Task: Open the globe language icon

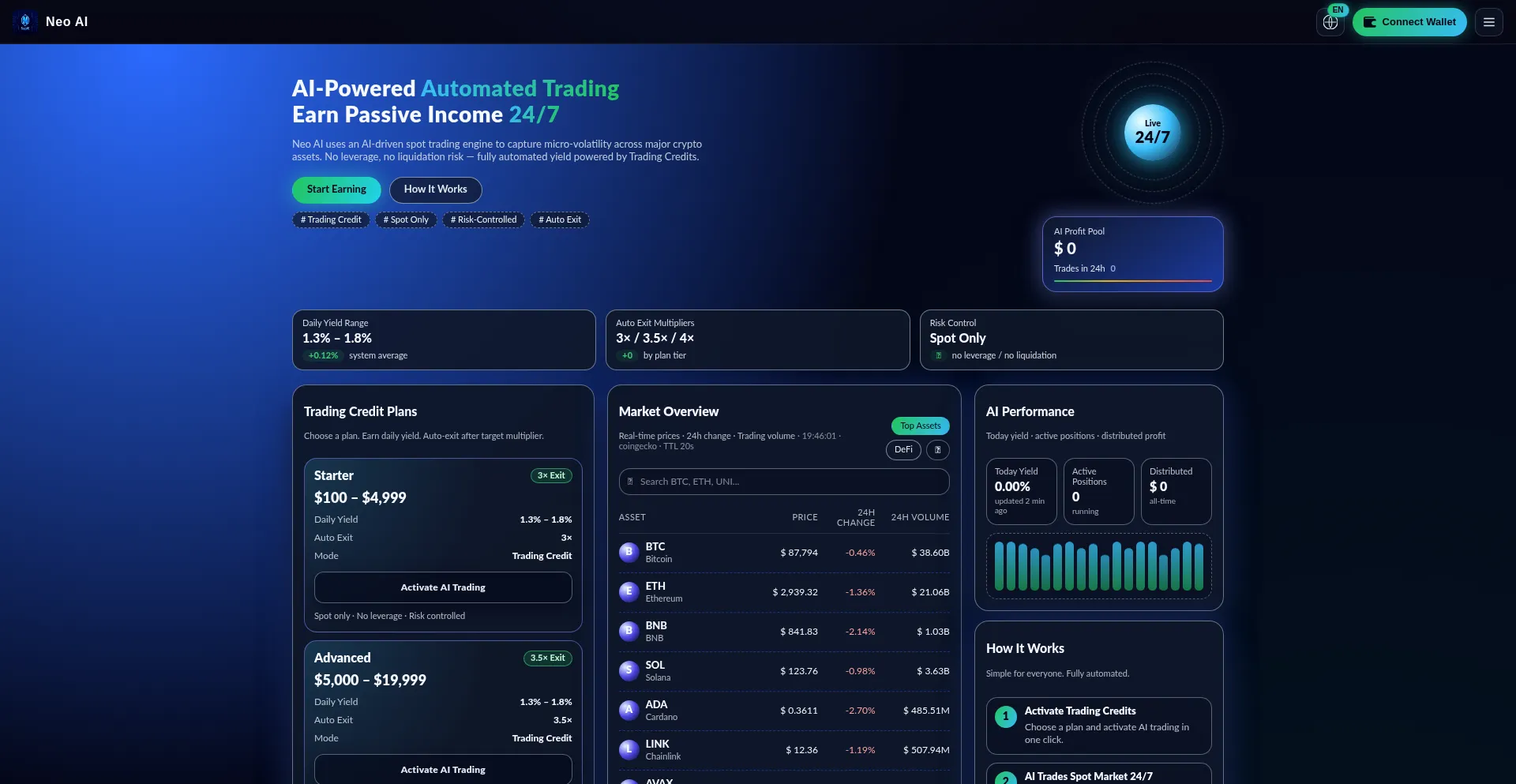Action: pyautogui.click(x=1330, y=23)
